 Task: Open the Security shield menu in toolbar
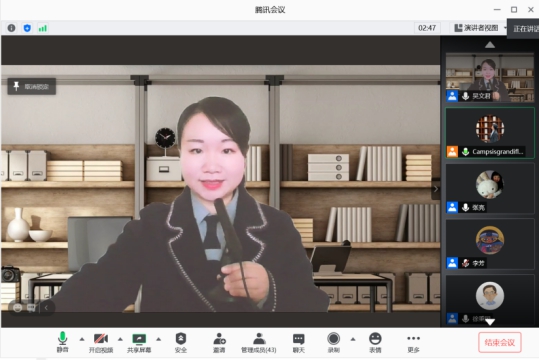(x=181, y=342)
